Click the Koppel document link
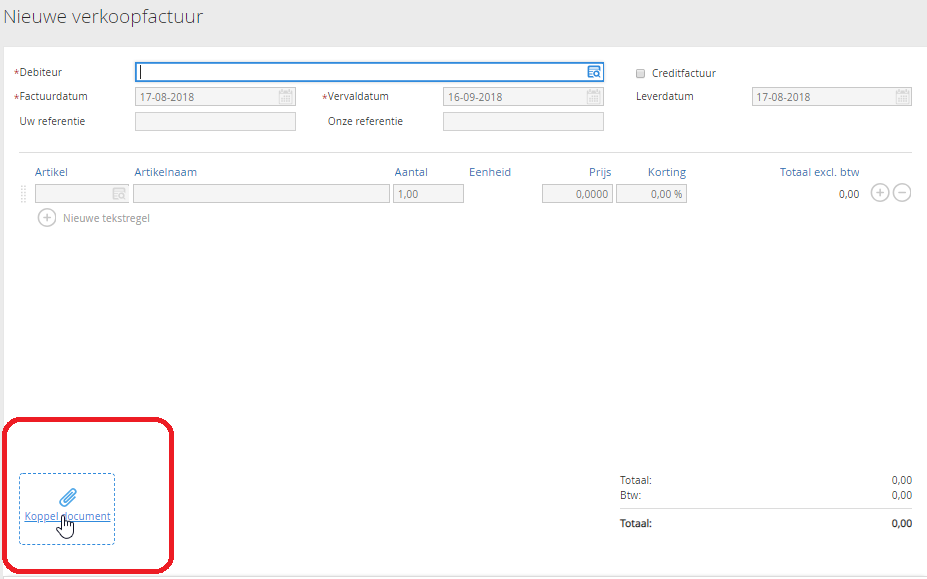Screen dimensions: 927x579 67,516
